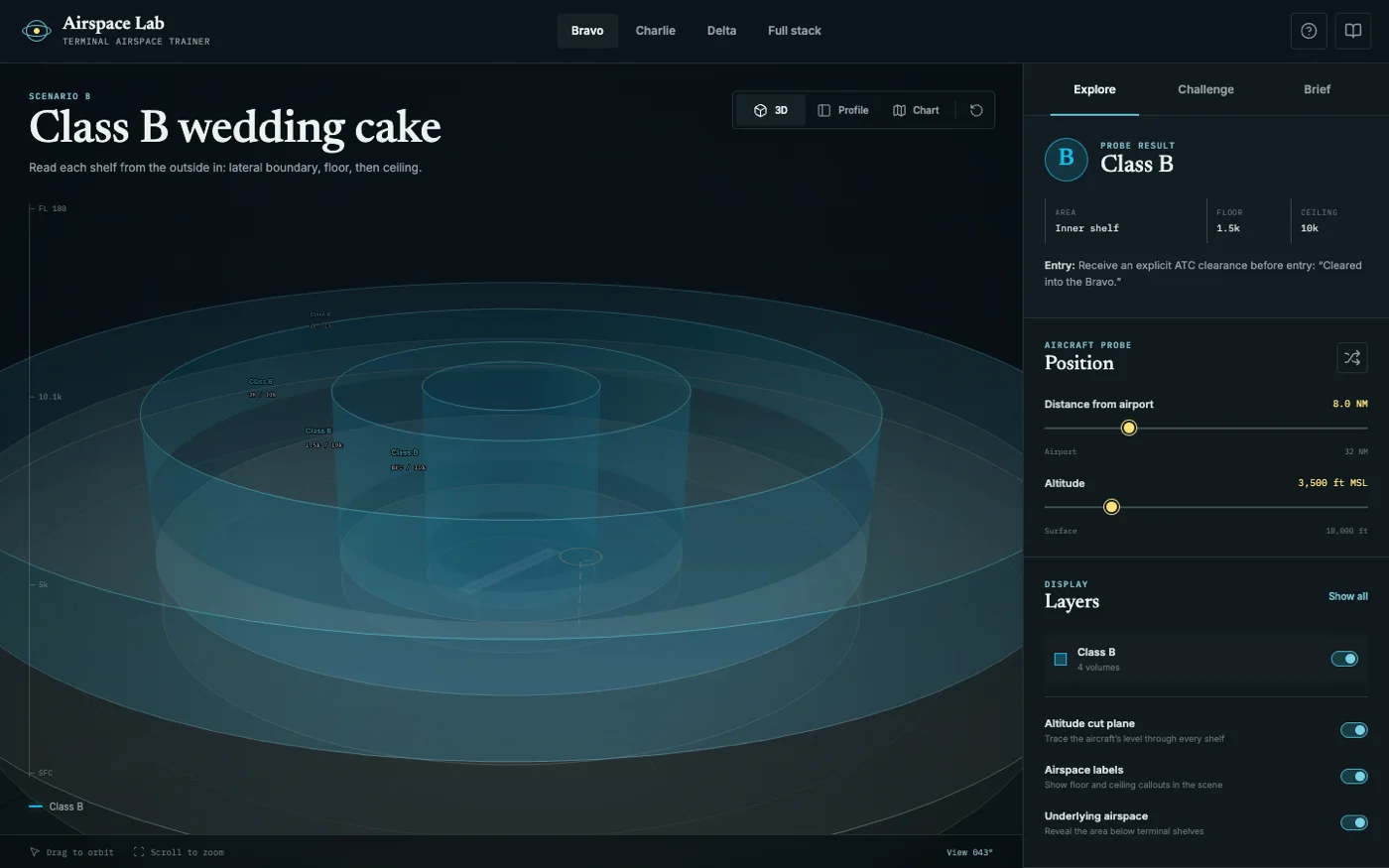Toggle Underlying airspace switch
Viewport: 1389px width, 868px height.
tap(1354, 822)
